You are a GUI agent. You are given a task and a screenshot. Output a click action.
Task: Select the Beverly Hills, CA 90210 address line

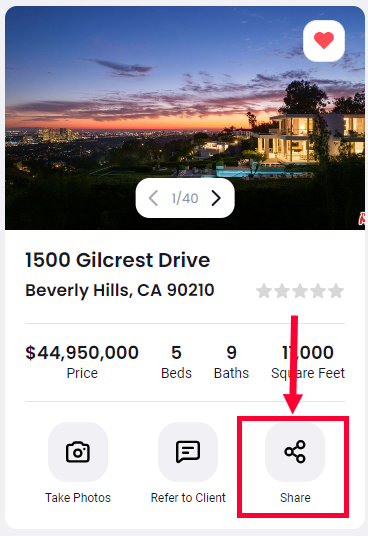click(120, 291)
